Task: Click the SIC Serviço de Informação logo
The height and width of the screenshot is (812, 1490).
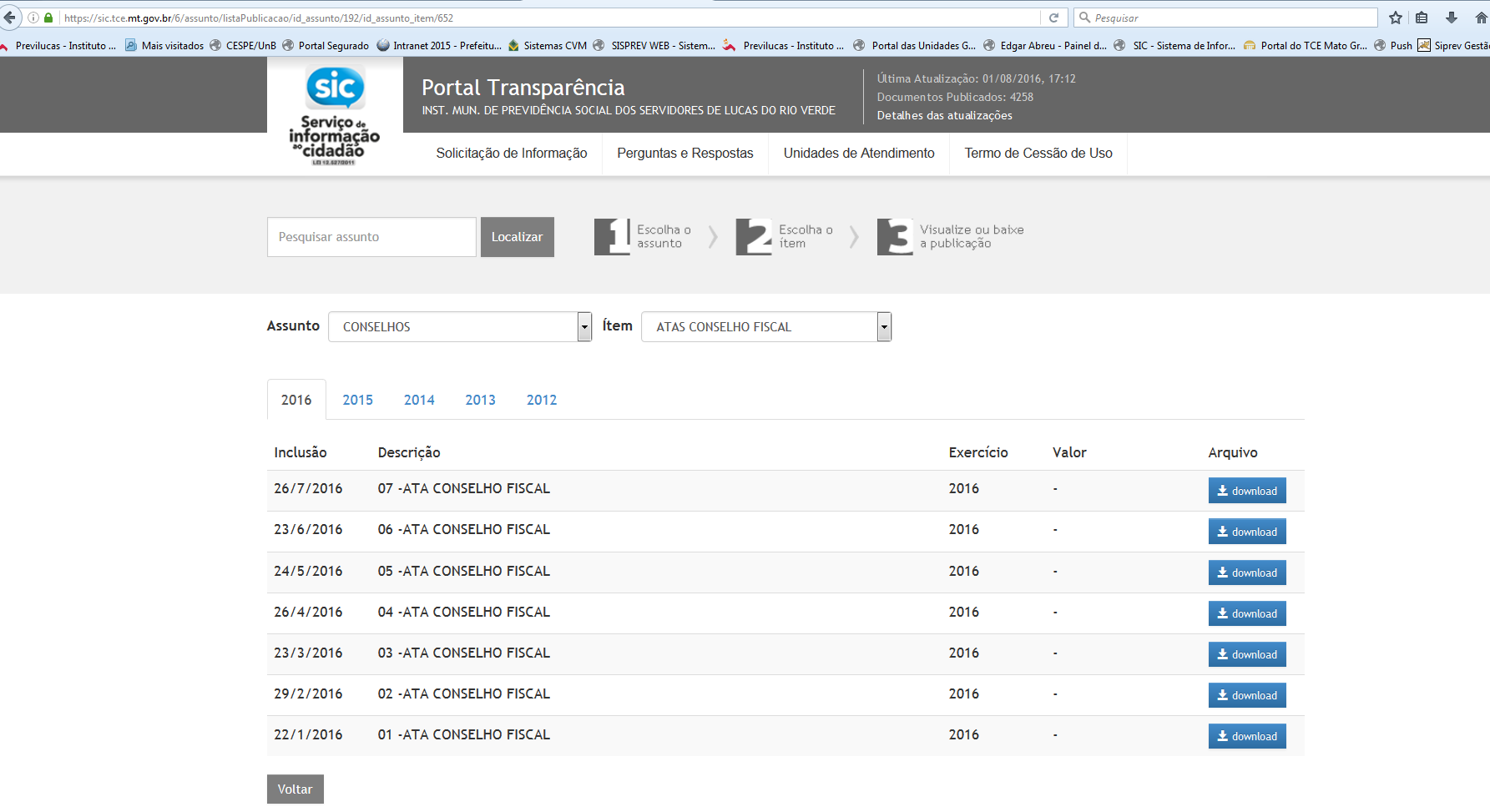Action: point(335,113)
